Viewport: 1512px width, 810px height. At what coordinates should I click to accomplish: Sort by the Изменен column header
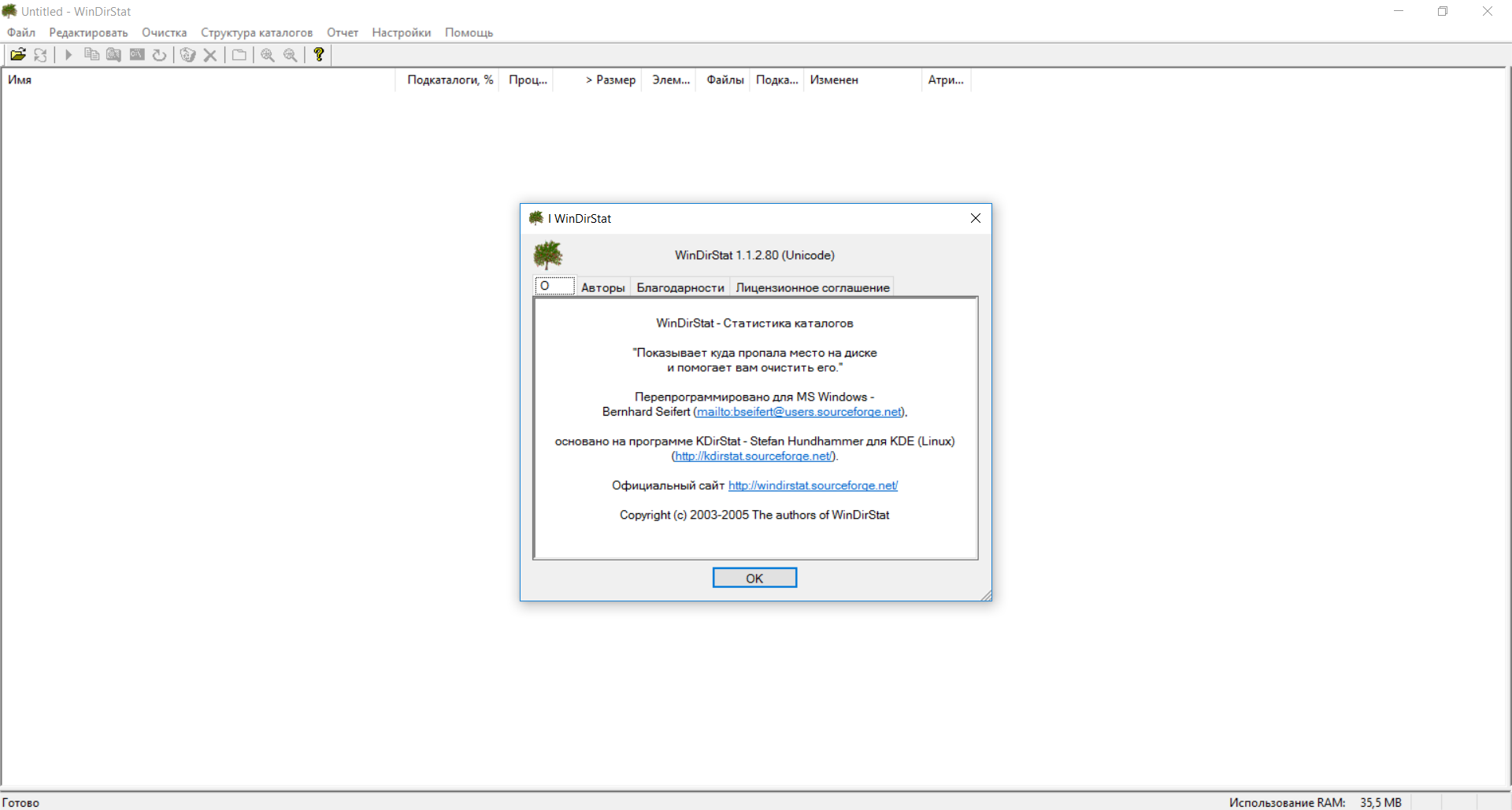[x=862, y=80]
